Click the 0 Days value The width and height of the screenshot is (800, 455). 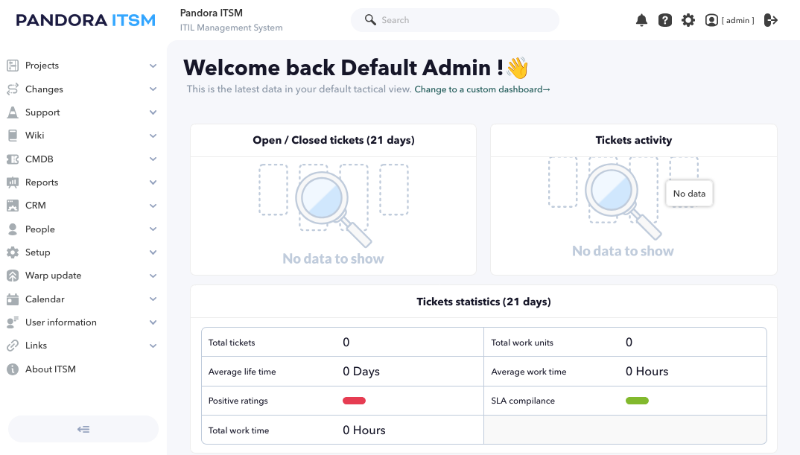pyautogui.click(x=361, y=371)
